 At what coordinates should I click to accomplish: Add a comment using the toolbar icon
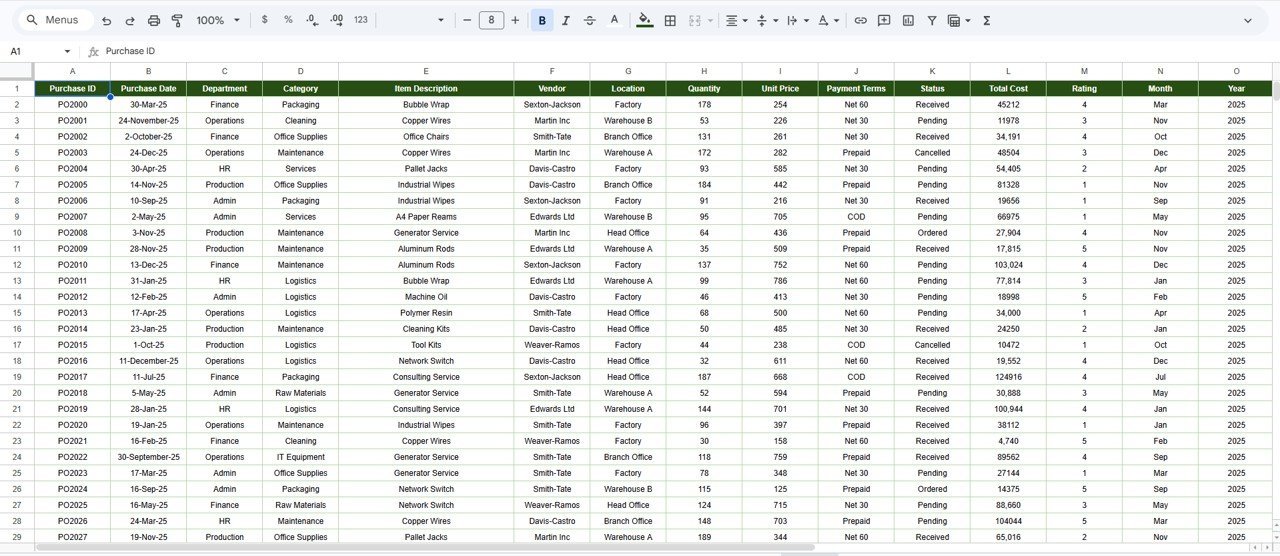[x=884, y=20]
